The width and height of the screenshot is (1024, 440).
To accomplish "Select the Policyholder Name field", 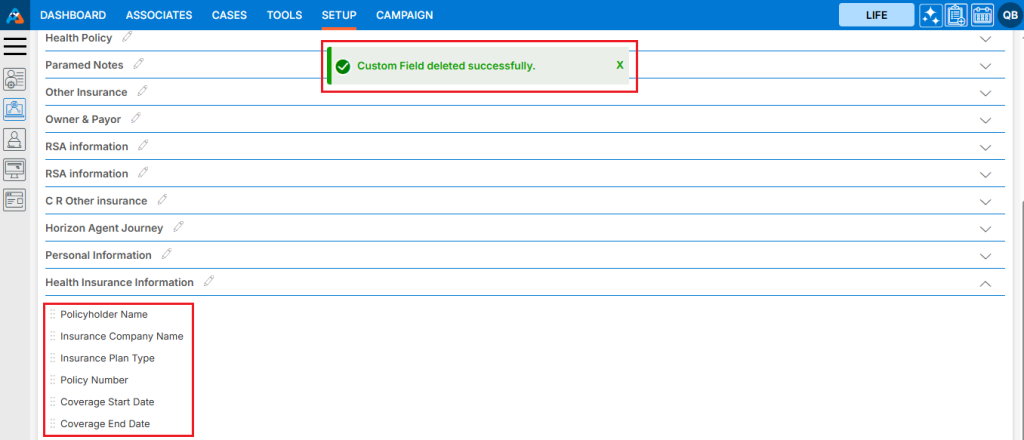I will tap(104, 314).
